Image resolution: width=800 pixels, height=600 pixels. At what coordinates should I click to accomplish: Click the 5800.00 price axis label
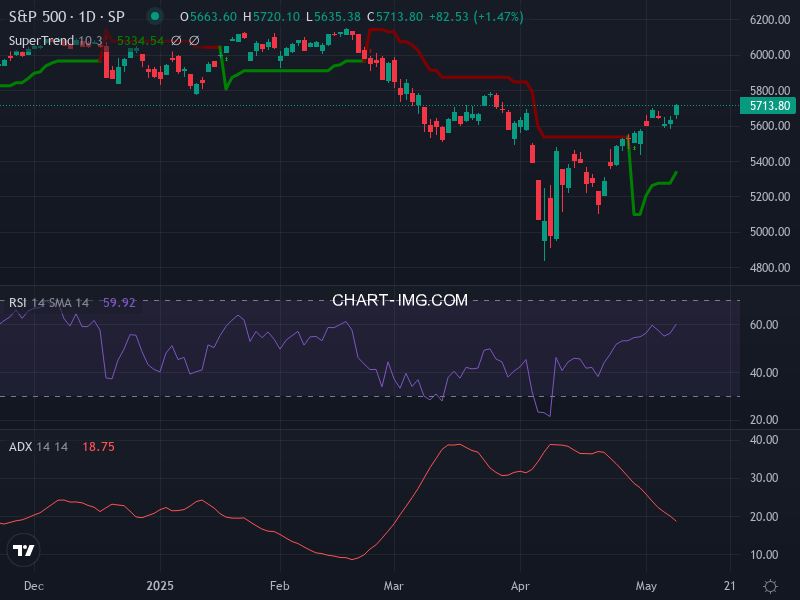pyautogui.click(x=770, y=91)
